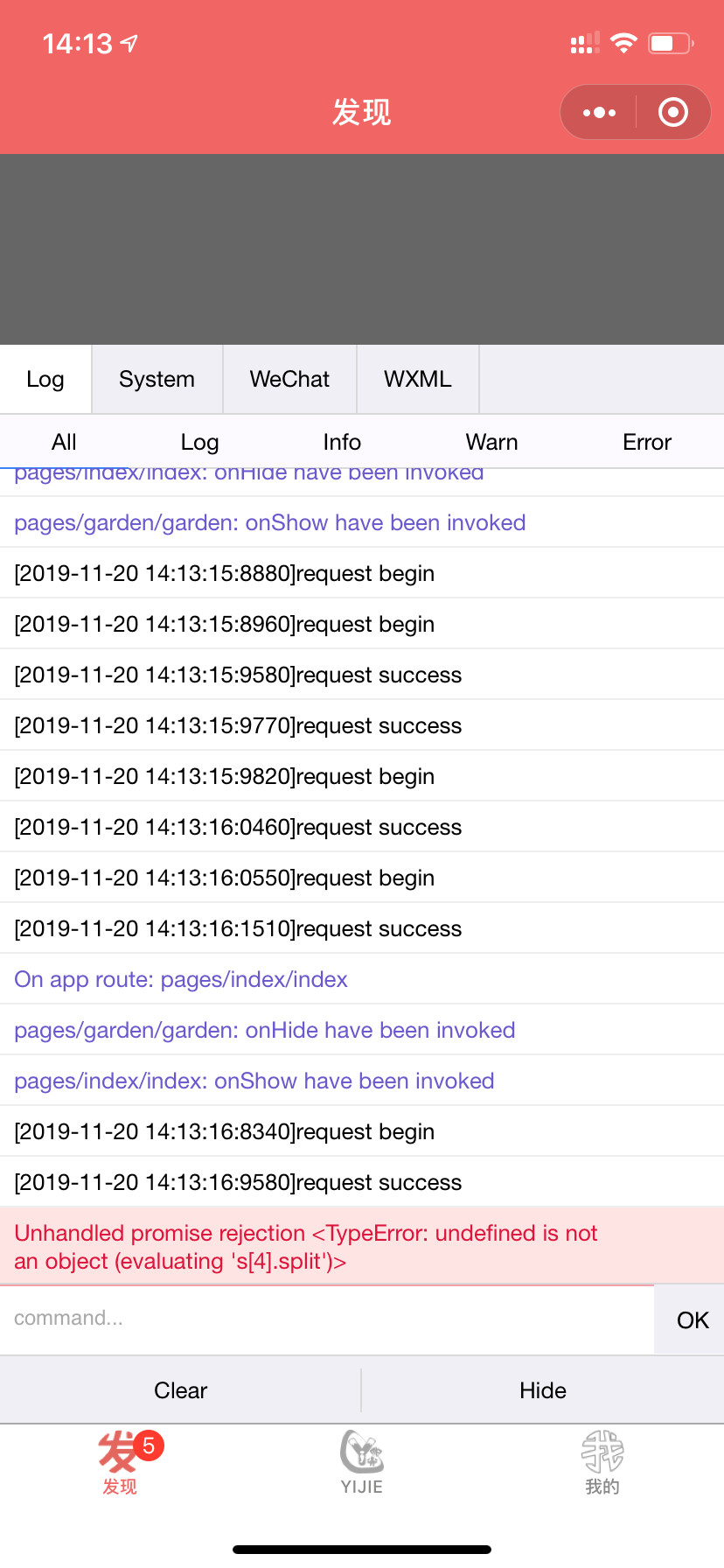Clear the console log
Screen dimensions: 724x1568
pos(180,1390)
